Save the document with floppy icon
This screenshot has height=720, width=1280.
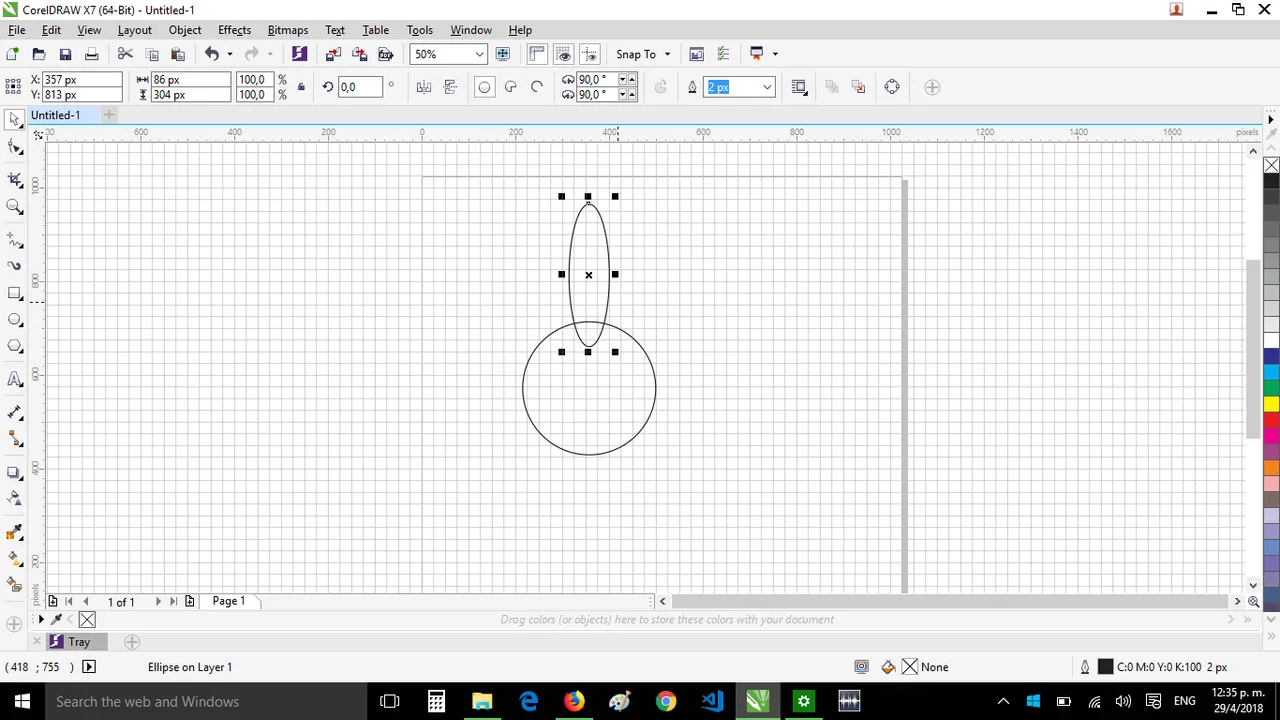pyautogui.click(x=65, y=54)
